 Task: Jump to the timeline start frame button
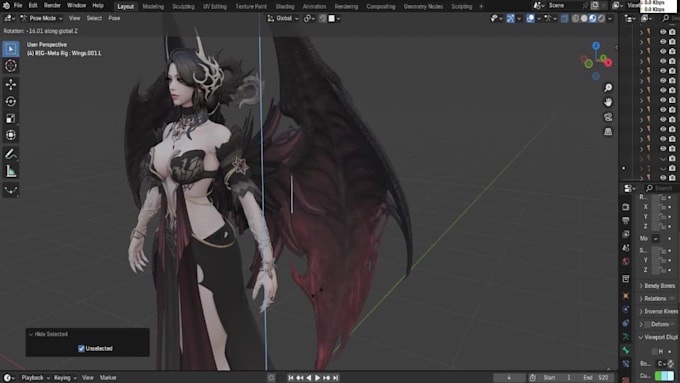click(291, 378)
